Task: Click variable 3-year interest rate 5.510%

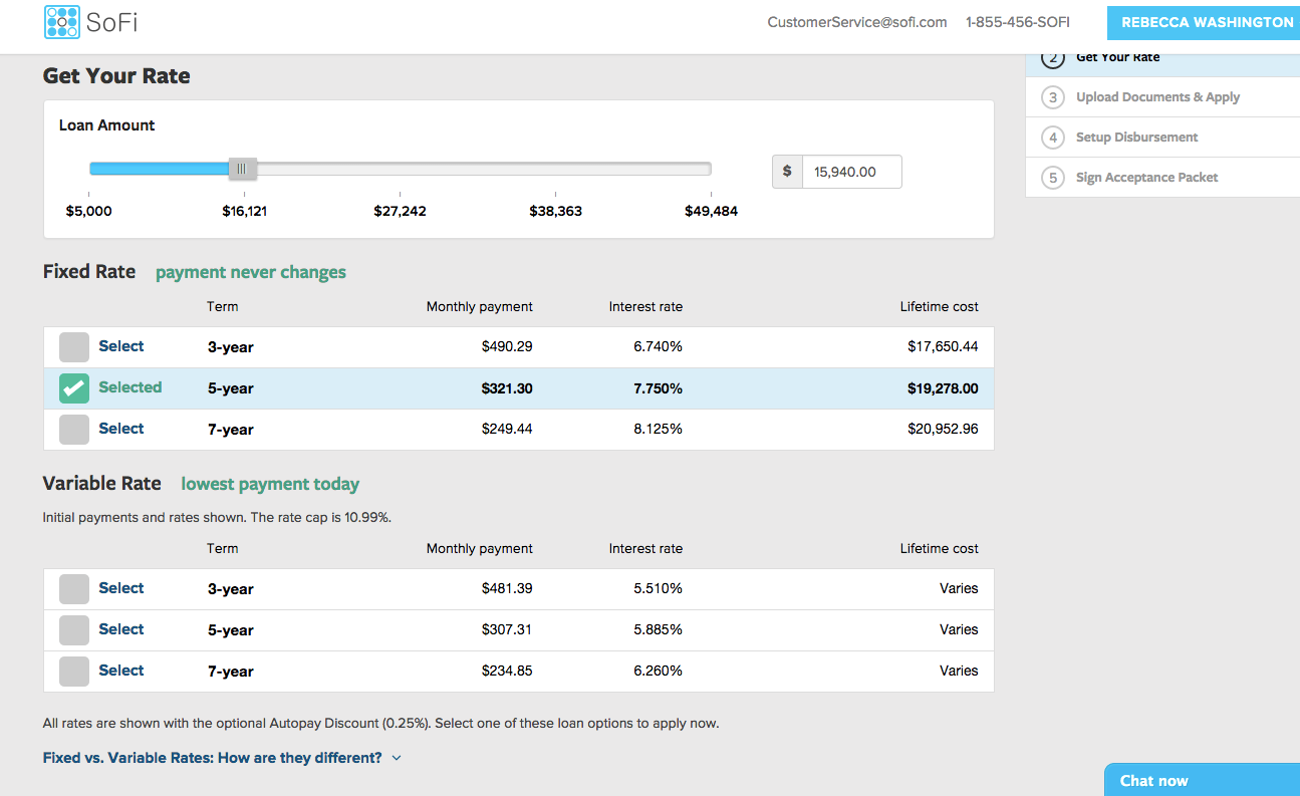Action: pyautogui.click(x=658, y=589)
